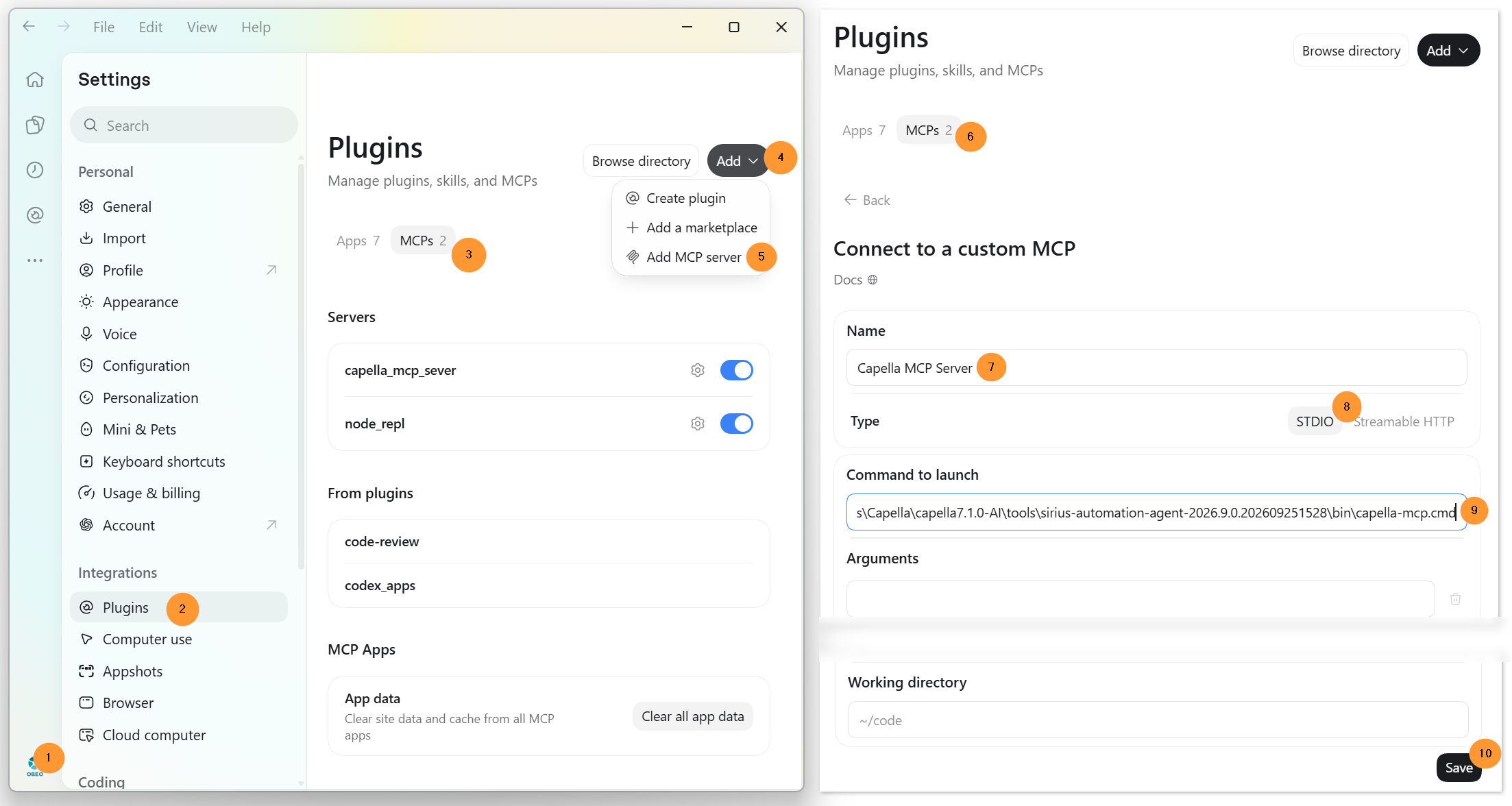Open the File menu

click(x=103, y=27)
